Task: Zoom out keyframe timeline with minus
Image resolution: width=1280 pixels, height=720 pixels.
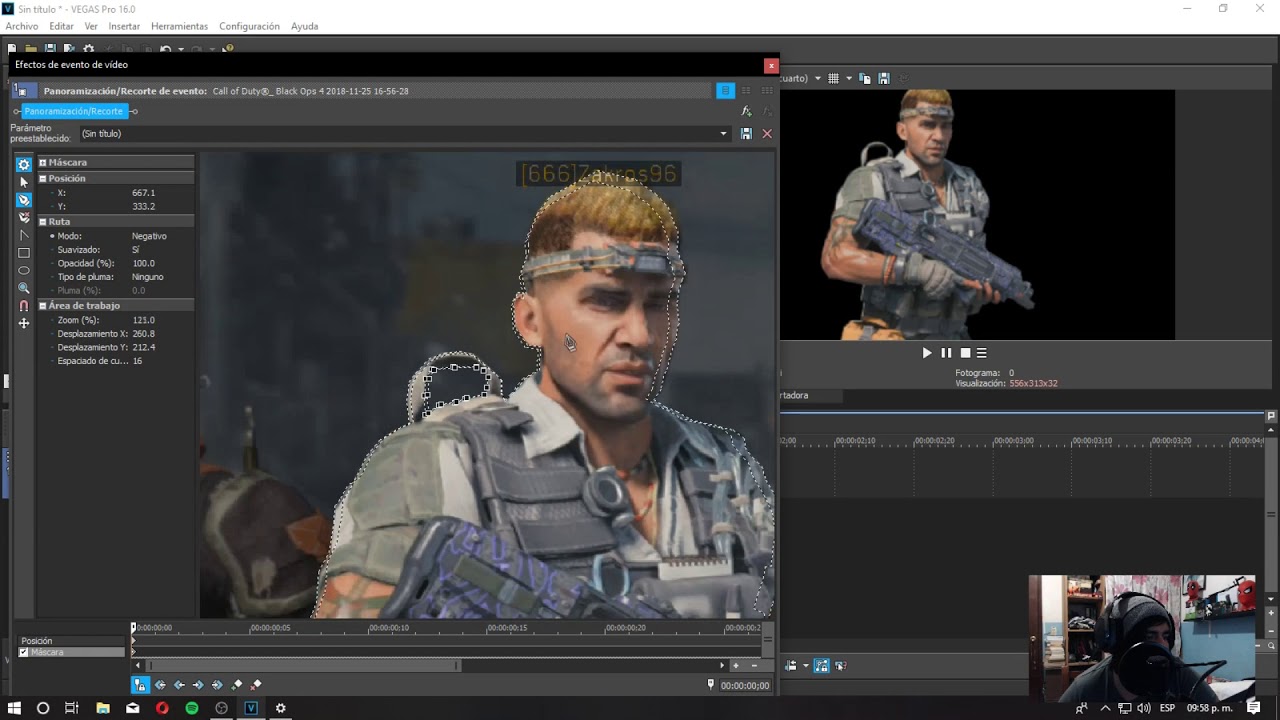Action: pos(755,665)
